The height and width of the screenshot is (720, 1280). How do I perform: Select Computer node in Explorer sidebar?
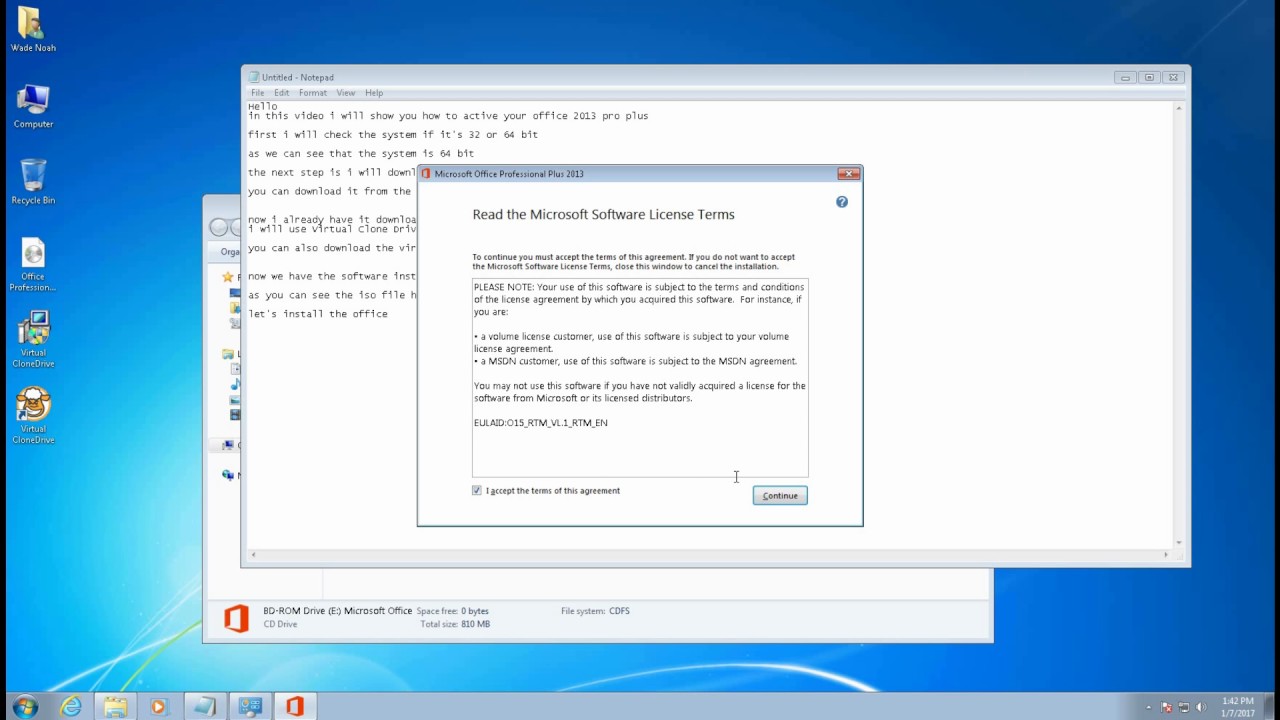[230, 445]
